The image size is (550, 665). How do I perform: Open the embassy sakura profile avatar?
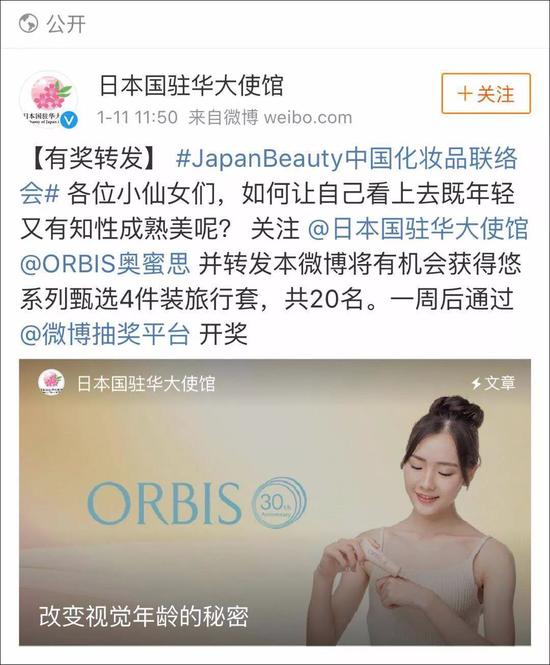click(x=51, y=100)
